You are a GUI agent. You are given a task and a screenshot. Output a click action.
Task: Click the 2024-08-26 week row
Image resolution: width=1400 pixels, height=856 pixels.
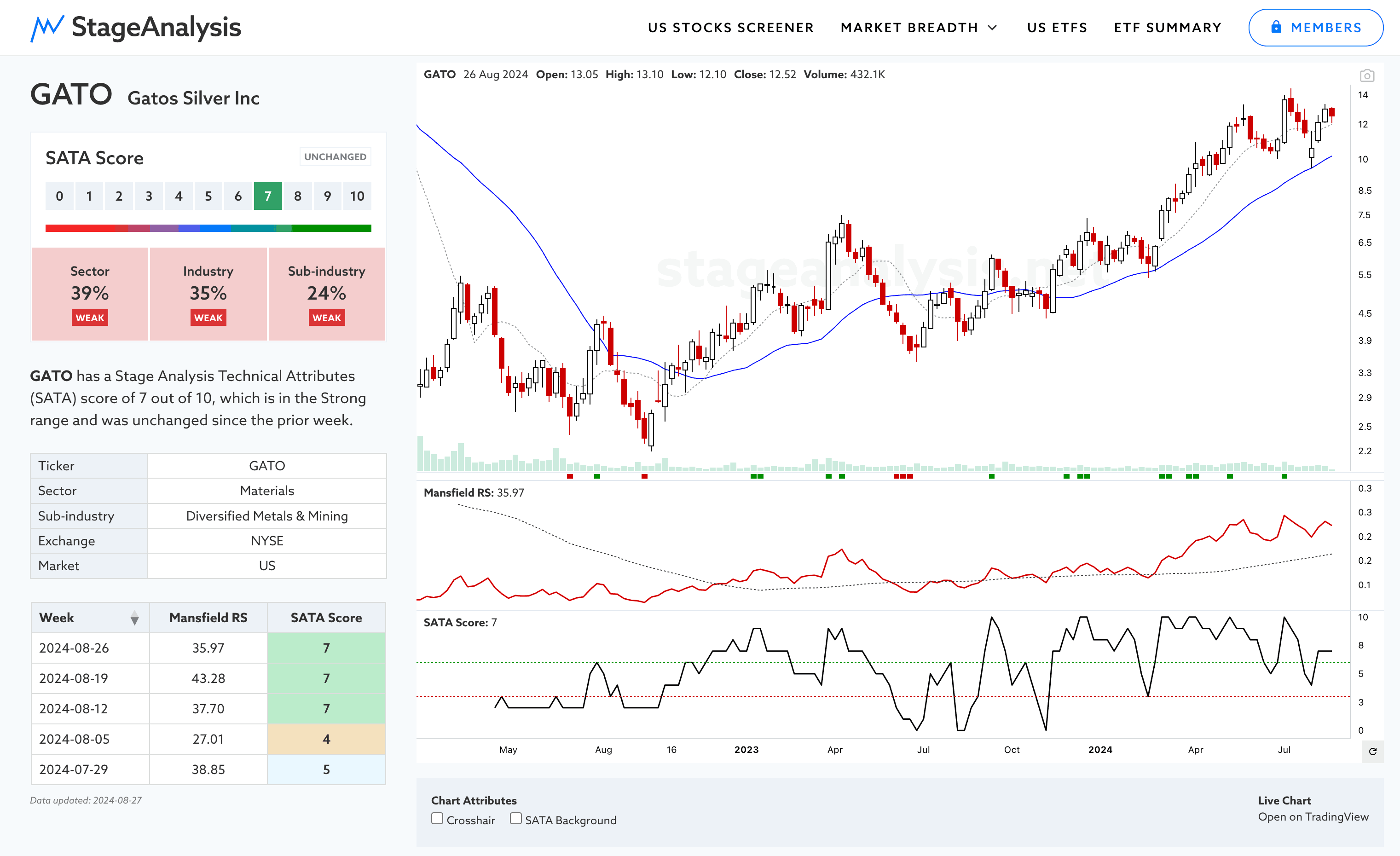[x=208, y=648]
